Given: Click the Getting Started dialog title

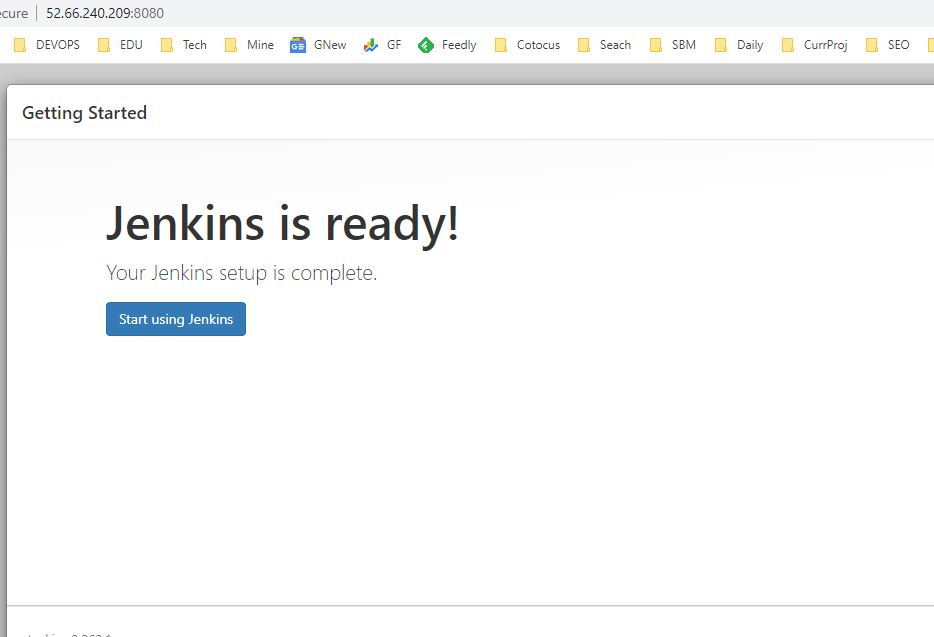Looking at the screenshot, I should point(84,113).
